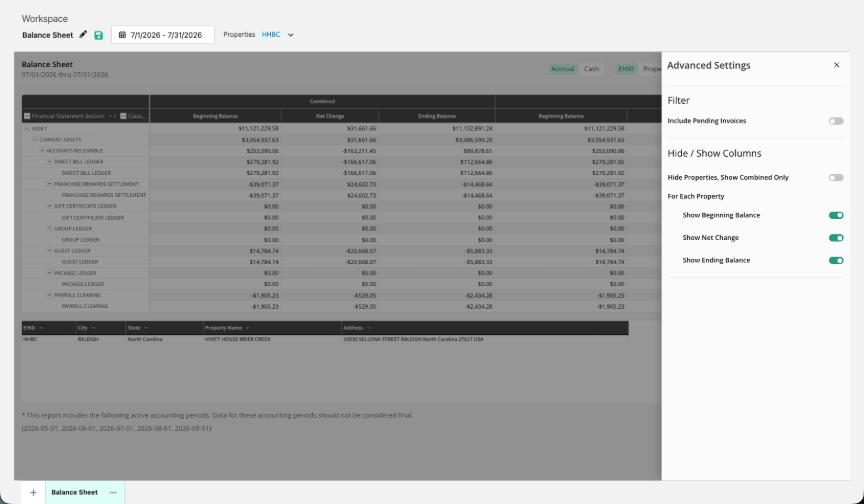Collapse the GUEST LEDGER group
The image size is (864, 504).
point(50,251)
